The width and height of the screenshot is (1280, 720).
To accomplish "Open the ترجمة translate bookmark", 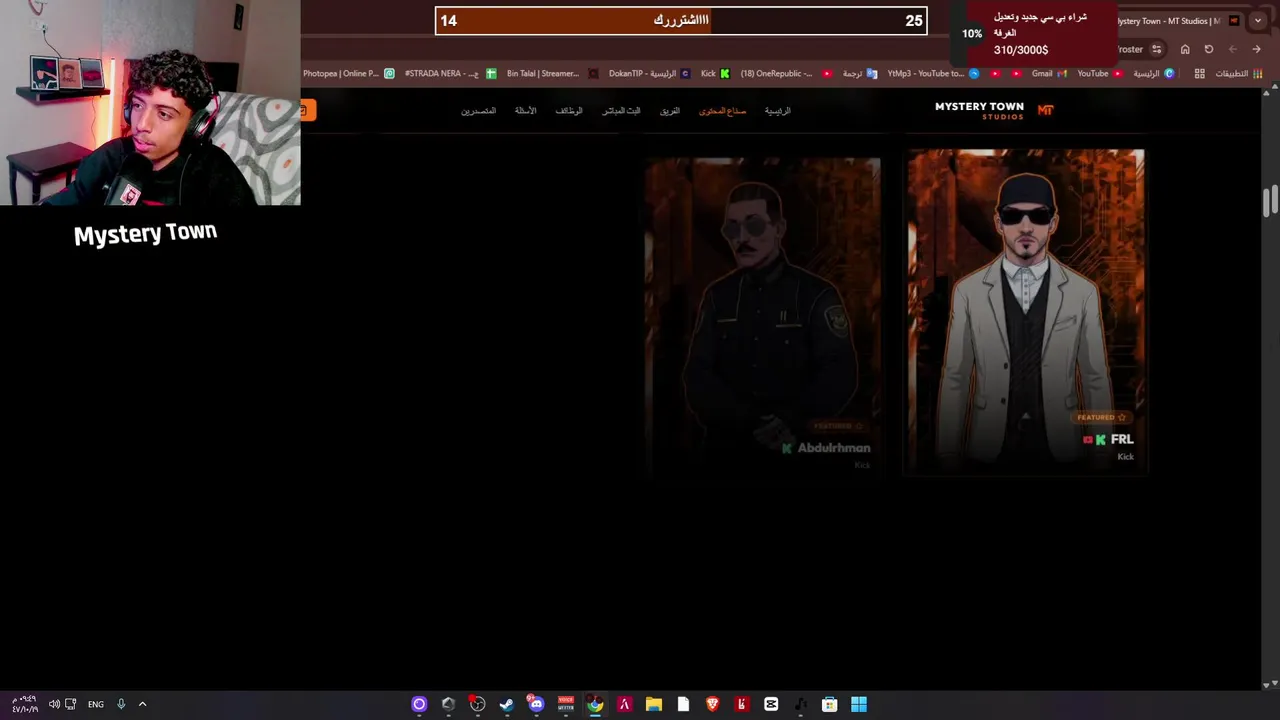I will (x=860, y=73).
